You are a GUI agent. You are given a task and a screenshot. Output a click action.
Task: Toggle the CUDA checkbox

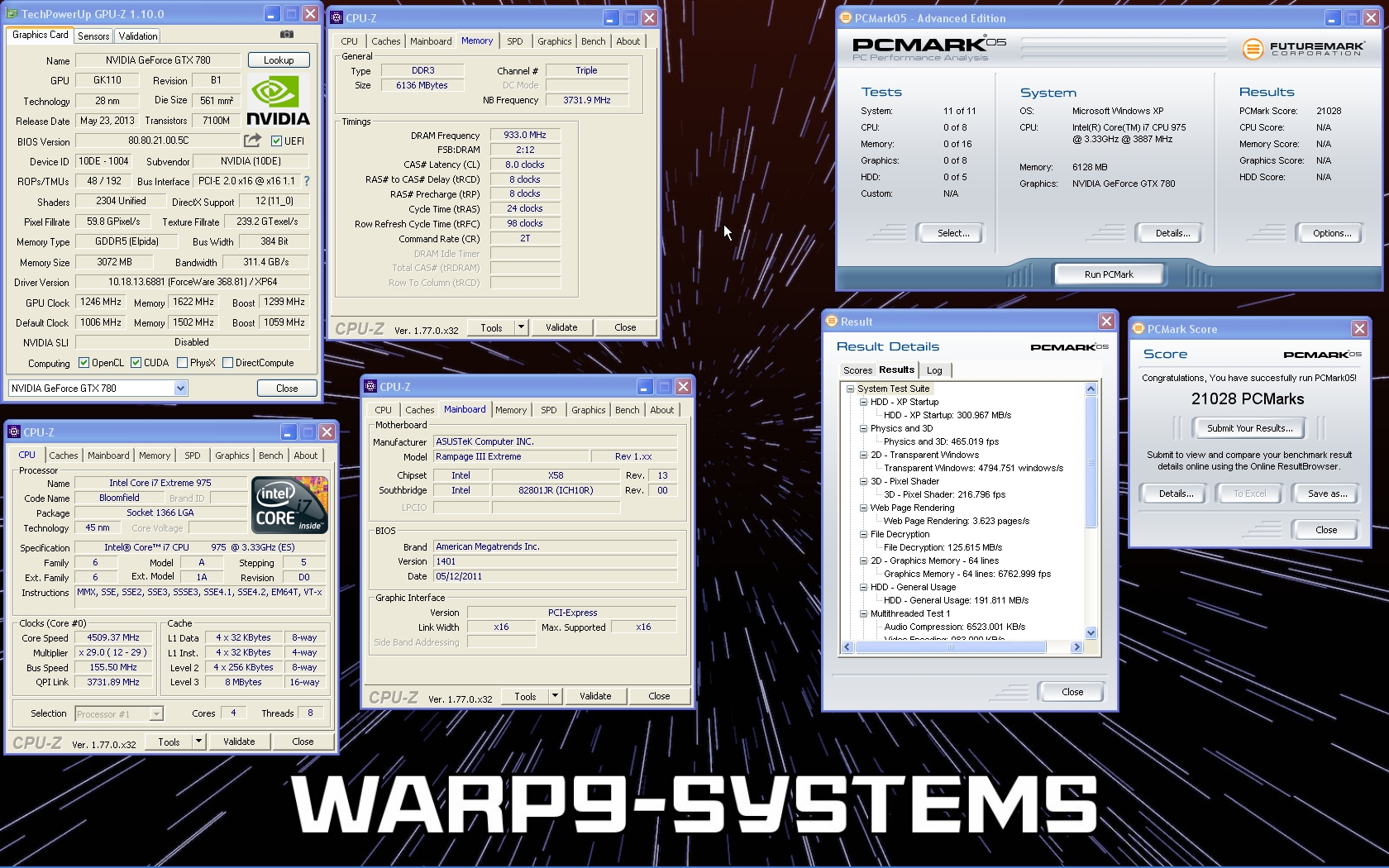[x=136, y=362]
